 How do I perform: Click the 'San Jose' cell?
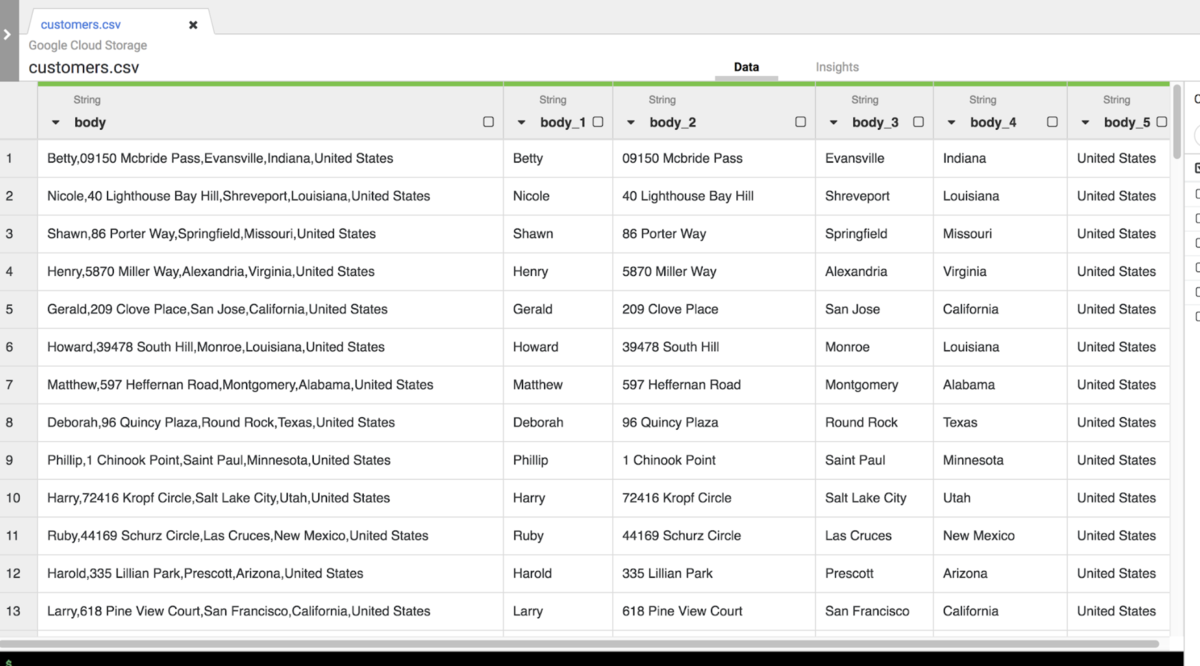coord(874,309)
